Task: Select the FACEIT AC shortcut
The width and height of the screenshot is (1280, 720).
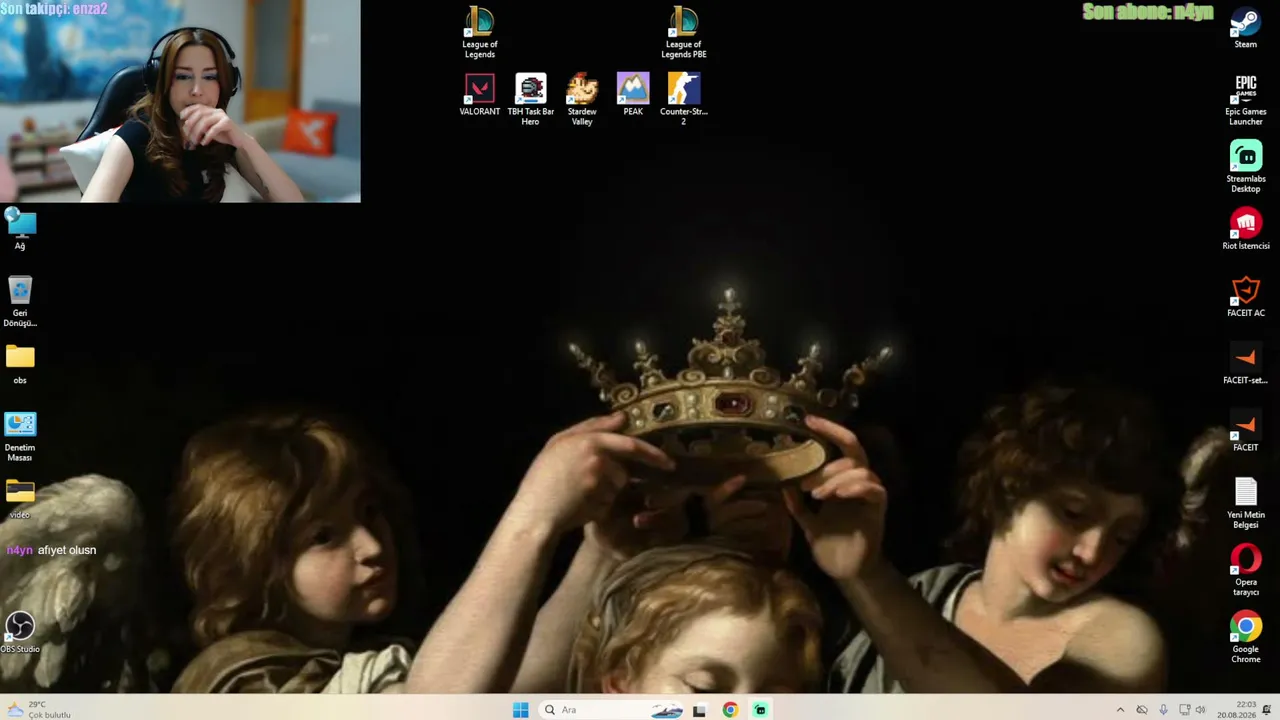Action: [1245, 296]
